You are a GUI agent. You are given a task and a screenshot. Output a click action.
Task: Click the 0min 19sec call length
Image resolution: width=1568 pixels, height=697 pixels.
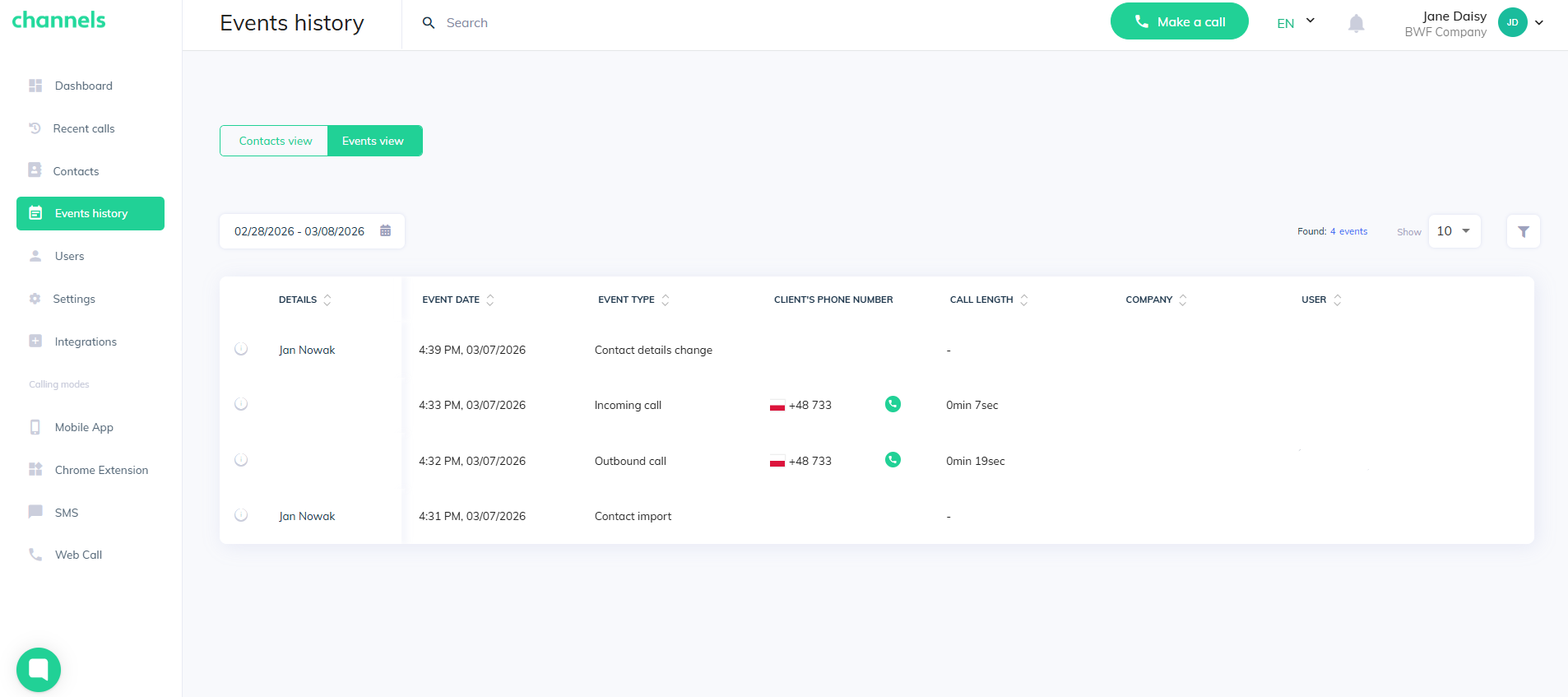976,461
